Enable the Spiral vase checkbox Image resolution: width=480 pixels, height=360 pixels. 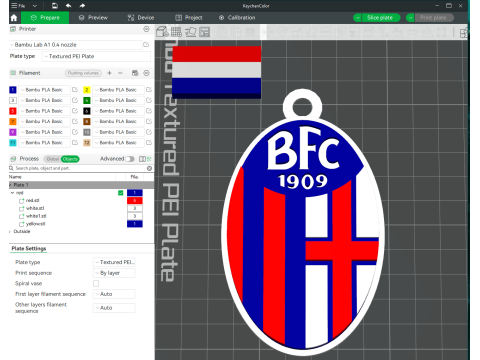pyautogui.click(x=96, y=283)
